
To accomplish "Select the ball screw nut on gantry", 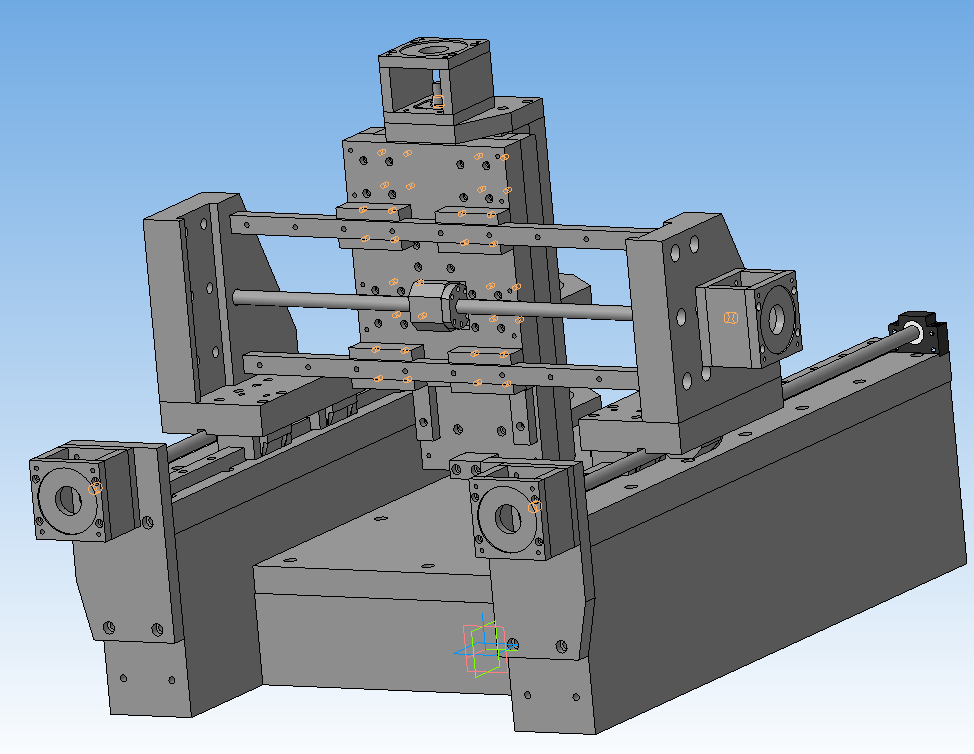I will click(x=439, y=305).
